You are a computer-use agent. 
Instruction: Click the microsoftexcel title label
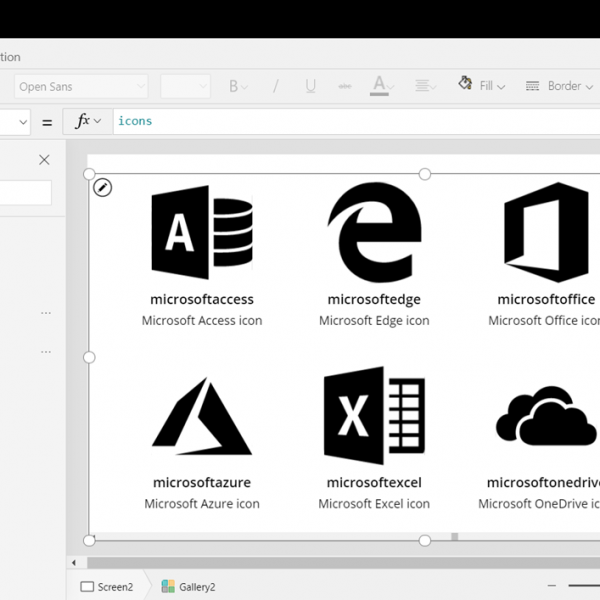[374, 483]
